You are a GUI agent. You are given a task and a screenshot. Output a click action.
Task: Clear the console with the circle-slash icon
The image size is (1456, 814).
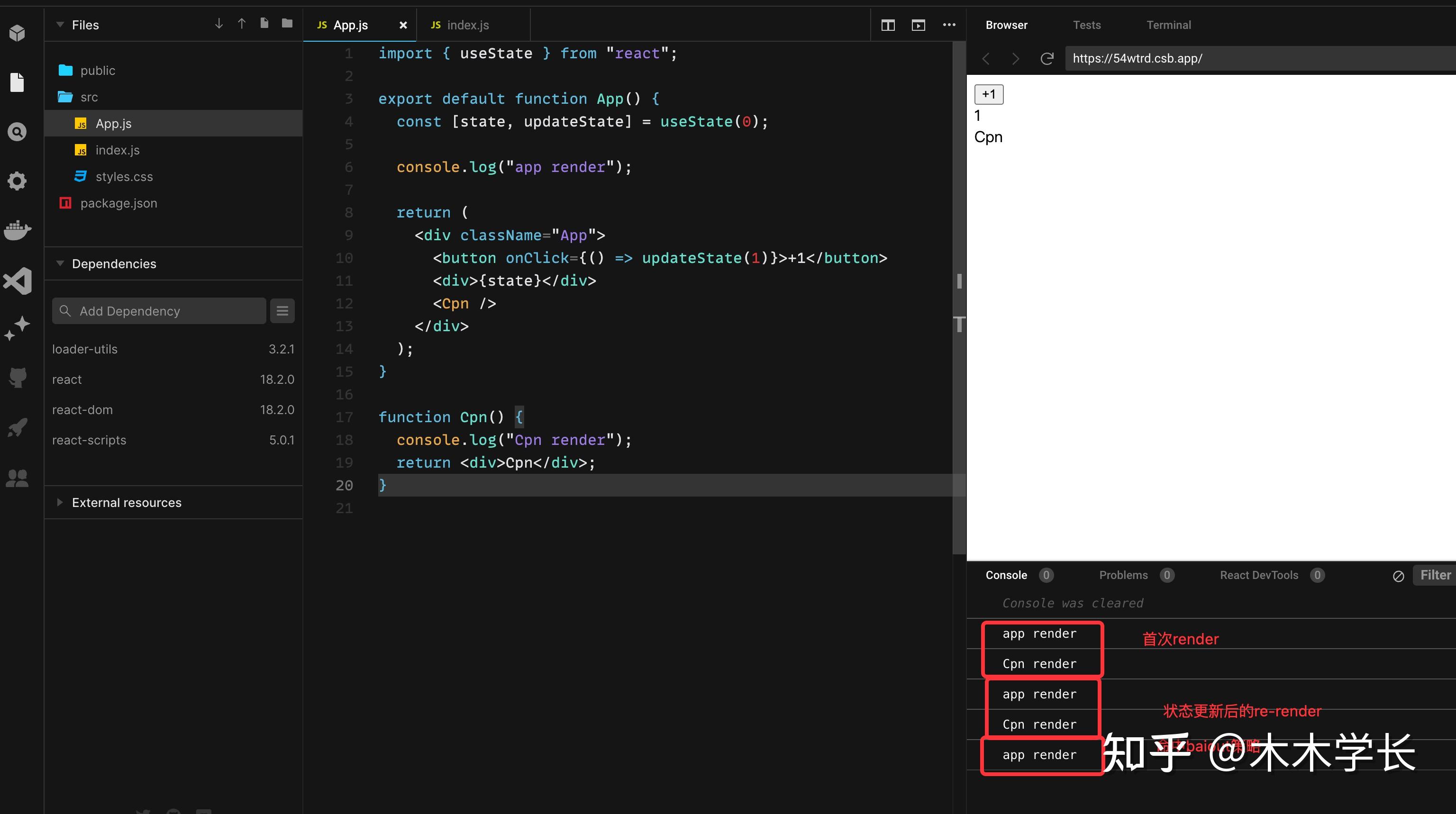1398,576
